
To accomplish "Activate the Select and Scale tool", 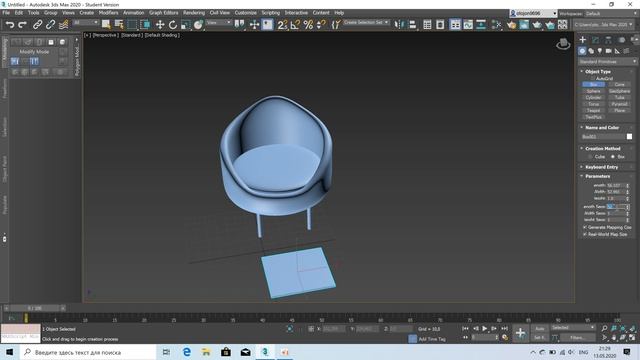I will (186, 24).
